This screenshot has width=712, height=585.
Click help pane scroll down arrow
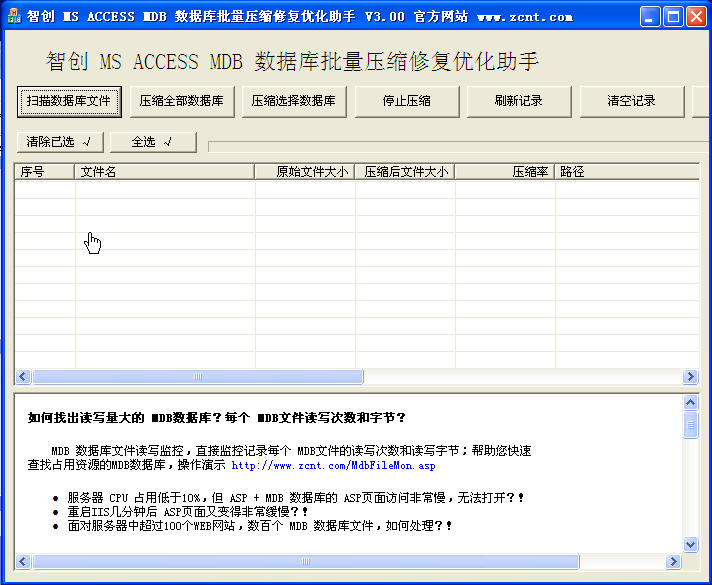pos(690,544)
